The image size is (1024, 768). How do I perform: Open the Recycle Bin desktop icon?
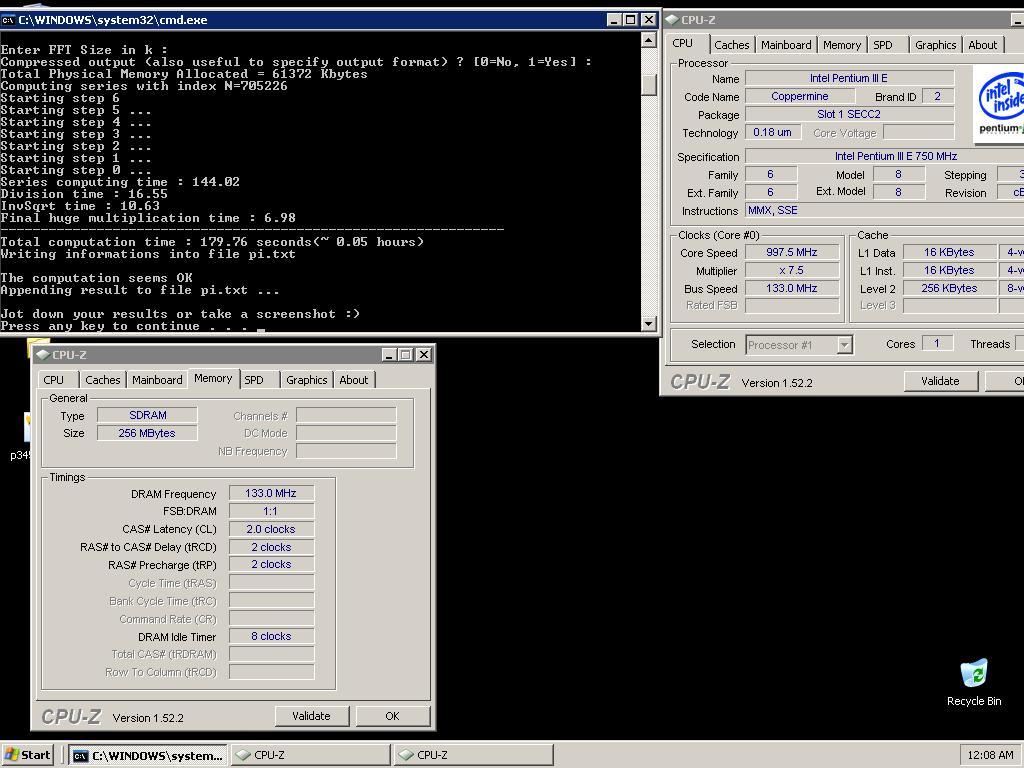tap(974, 682)
